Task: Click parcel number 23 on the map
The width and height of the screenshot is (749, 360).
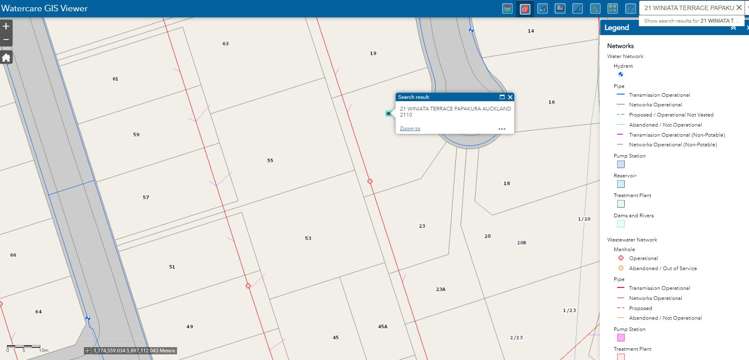Action: [x=422, y=226]
